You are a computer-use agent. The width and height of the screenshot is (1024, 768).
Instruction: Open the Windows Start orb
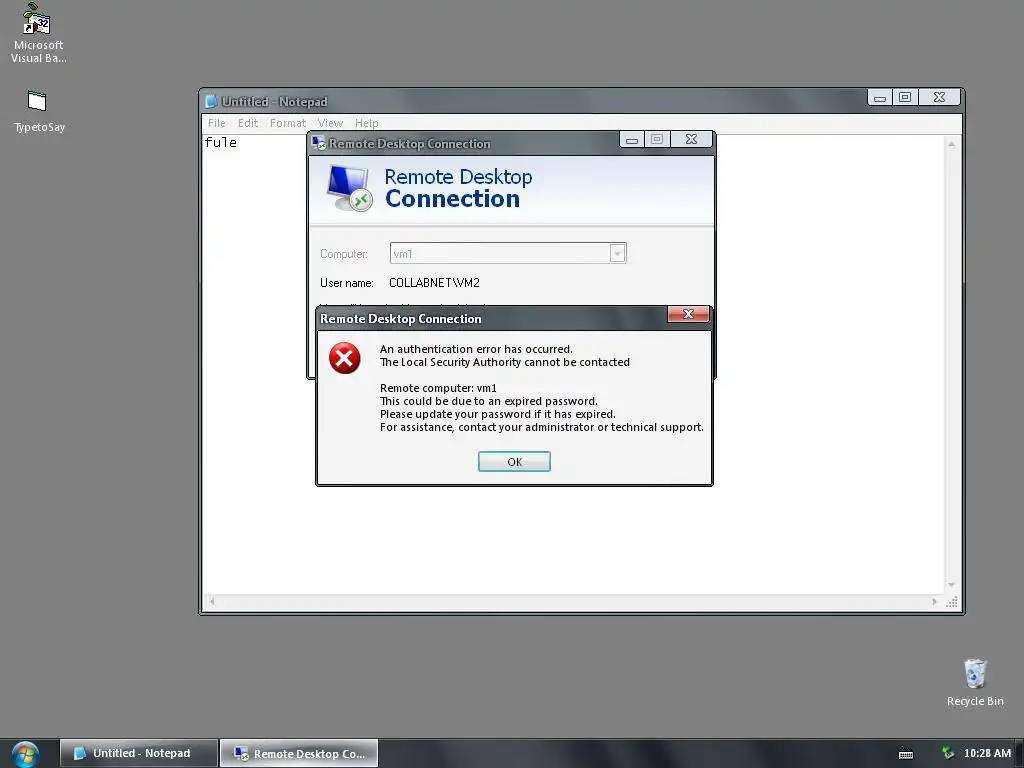point(25,754)
